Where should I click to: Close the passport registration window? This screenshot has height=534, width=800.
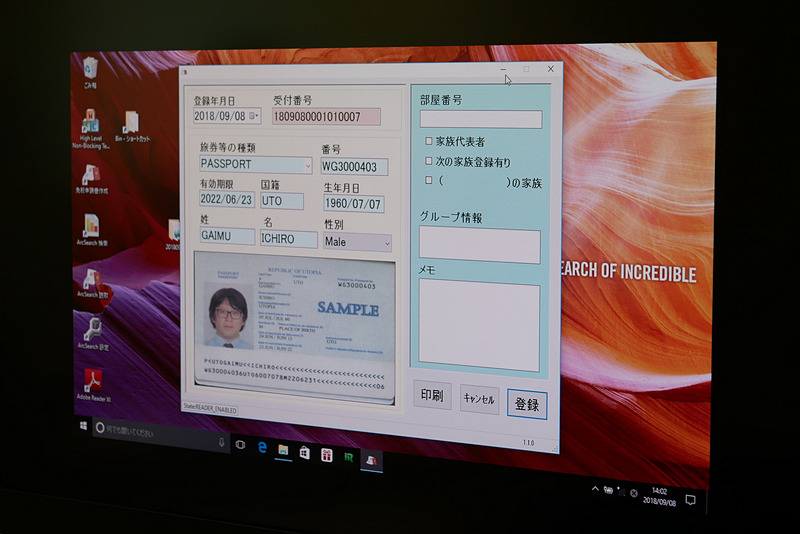551,69
